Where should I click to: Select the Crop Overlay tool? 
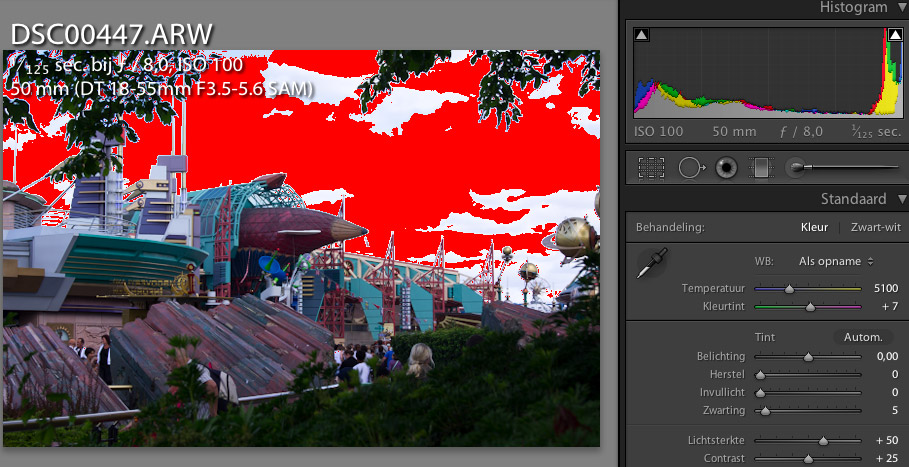pyautogui.click(x=651, y=168)
